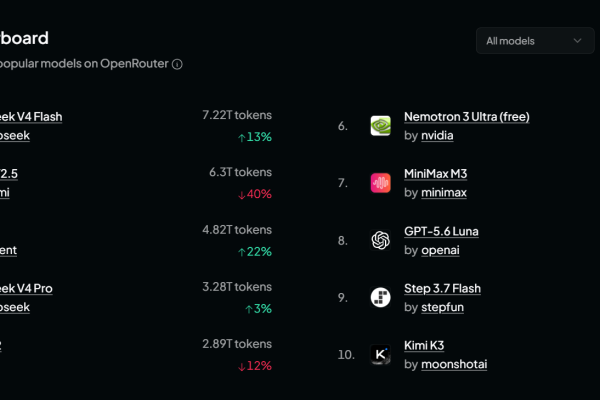Open the Step 3.7 Flash model link

pos(442,288)
